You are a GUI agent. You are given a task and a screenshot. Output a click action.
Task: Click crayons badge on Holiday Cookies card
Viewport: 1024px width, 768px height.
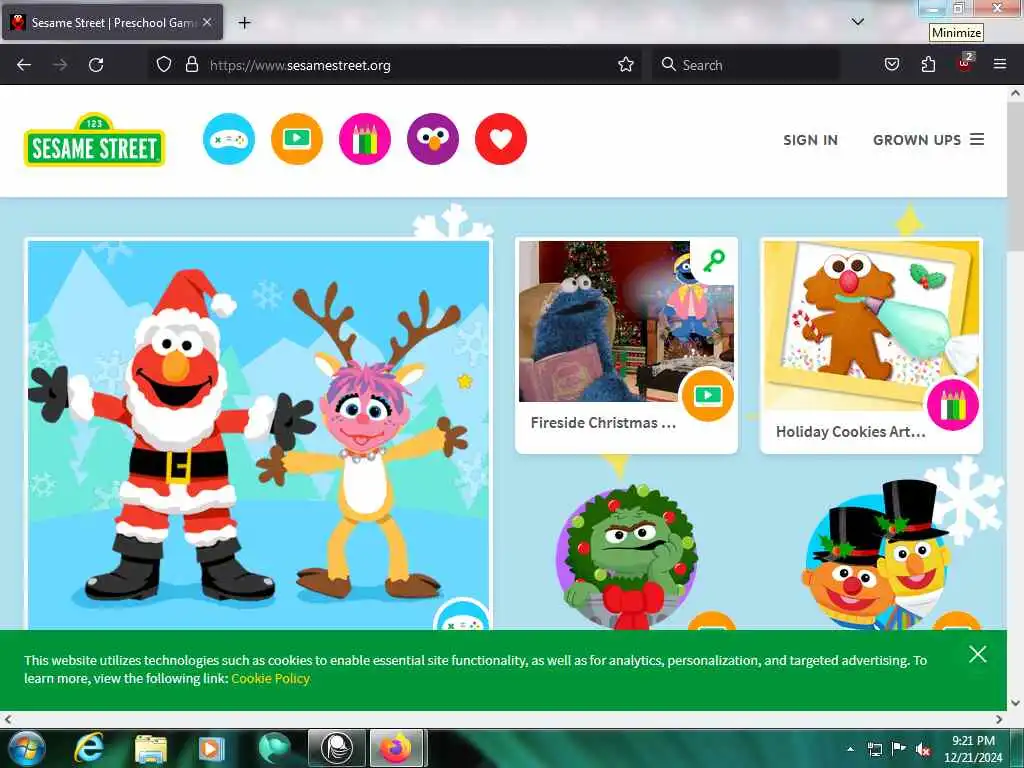point(953,405)
